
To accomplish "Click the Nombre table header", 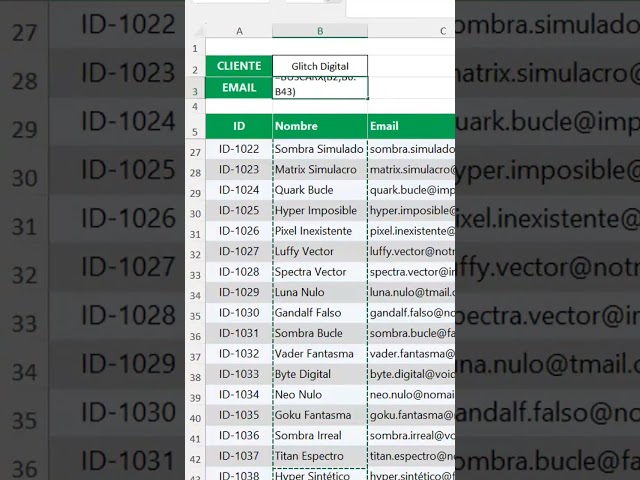I will pyautogui.click(x=320, y=126).
